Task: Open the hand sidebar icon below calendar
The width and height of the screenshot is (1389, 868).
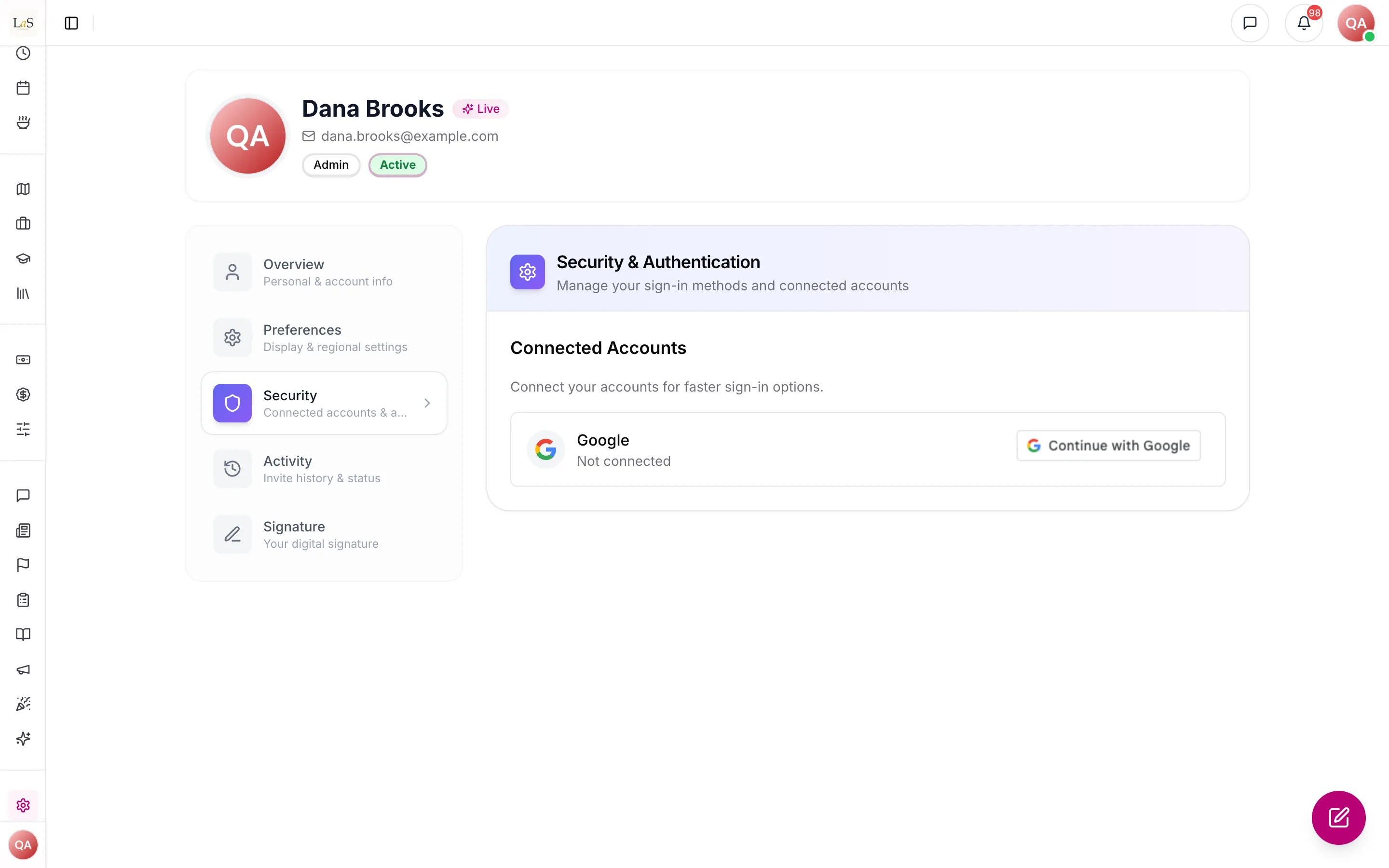Action: (23, 123)
